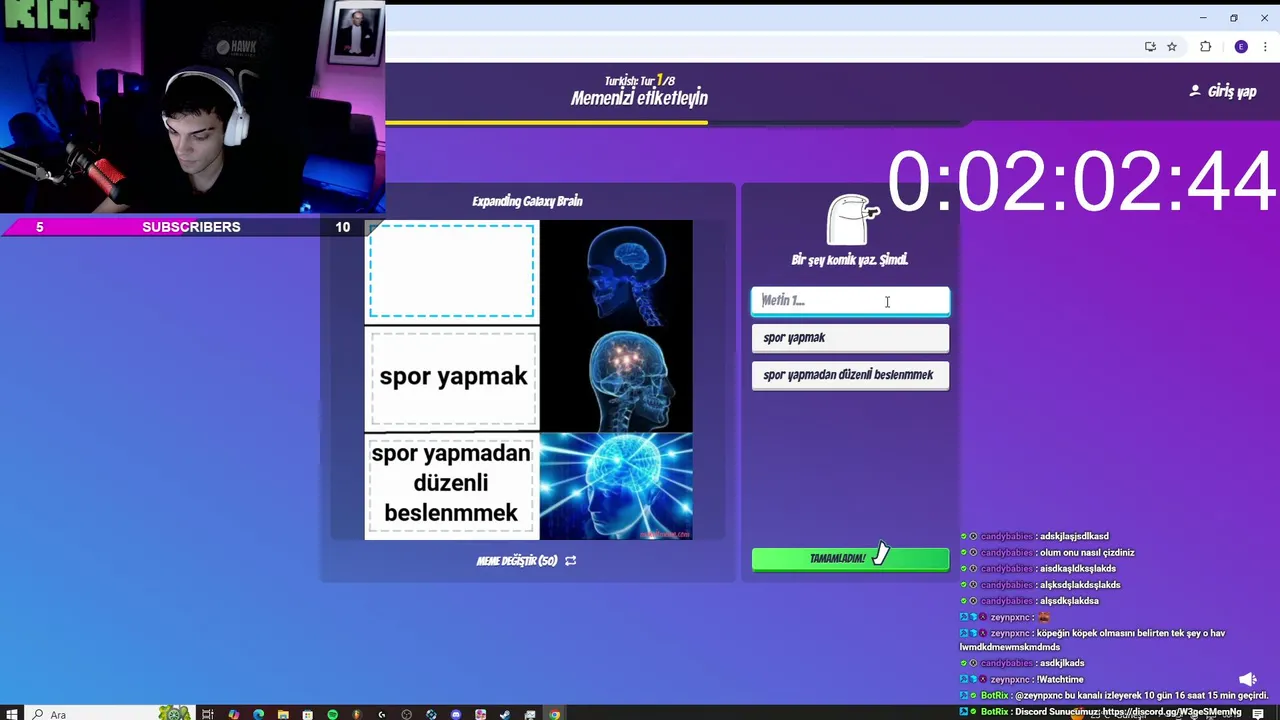The width and height of the screenshot is (1280, 720).
Task: Click zeynpxnc's '!Watchtime' chat message
Action: (x=1061, y=680)
